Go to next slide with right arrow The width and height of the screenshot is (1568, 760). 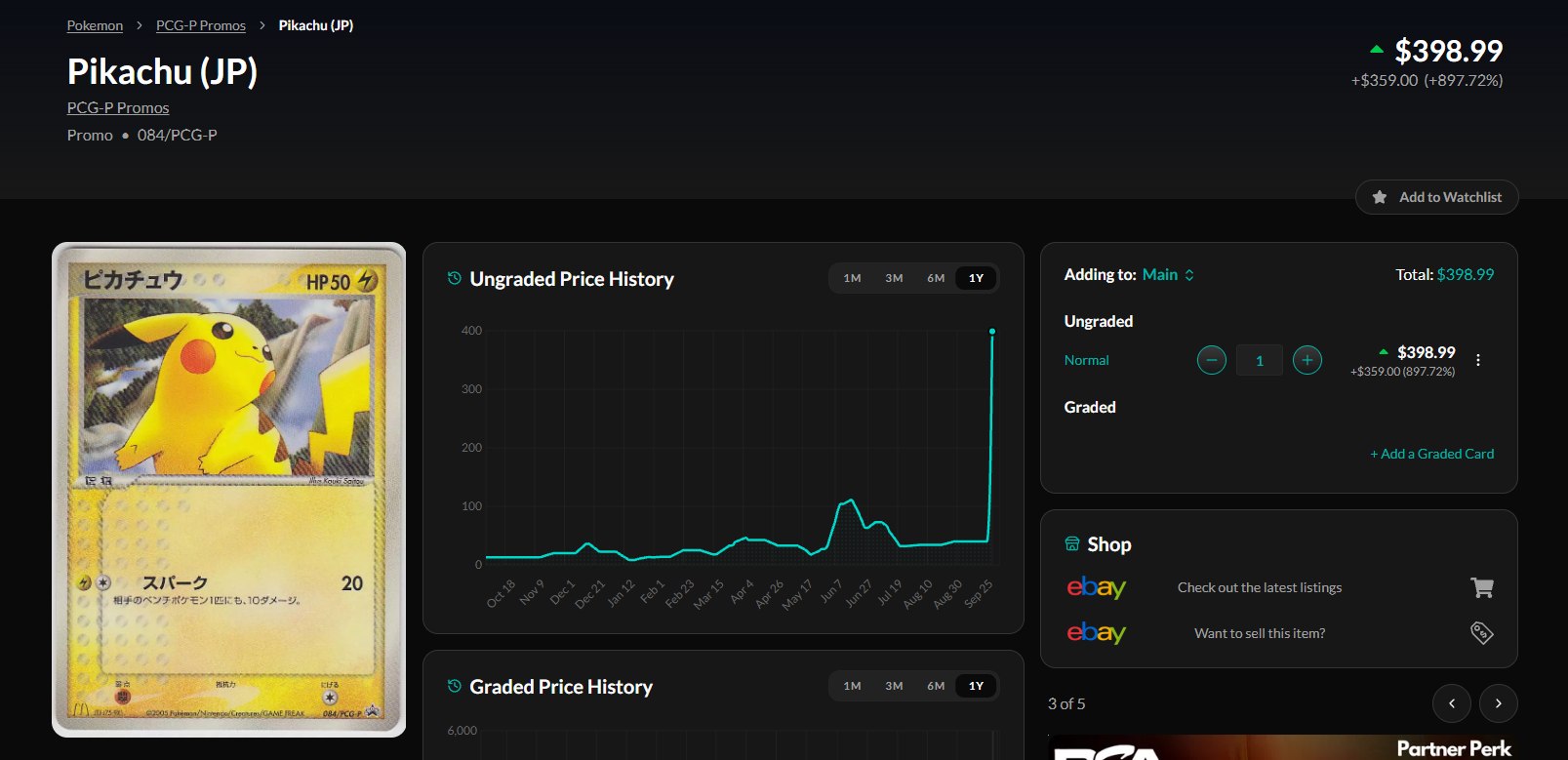coord(1499,703)
